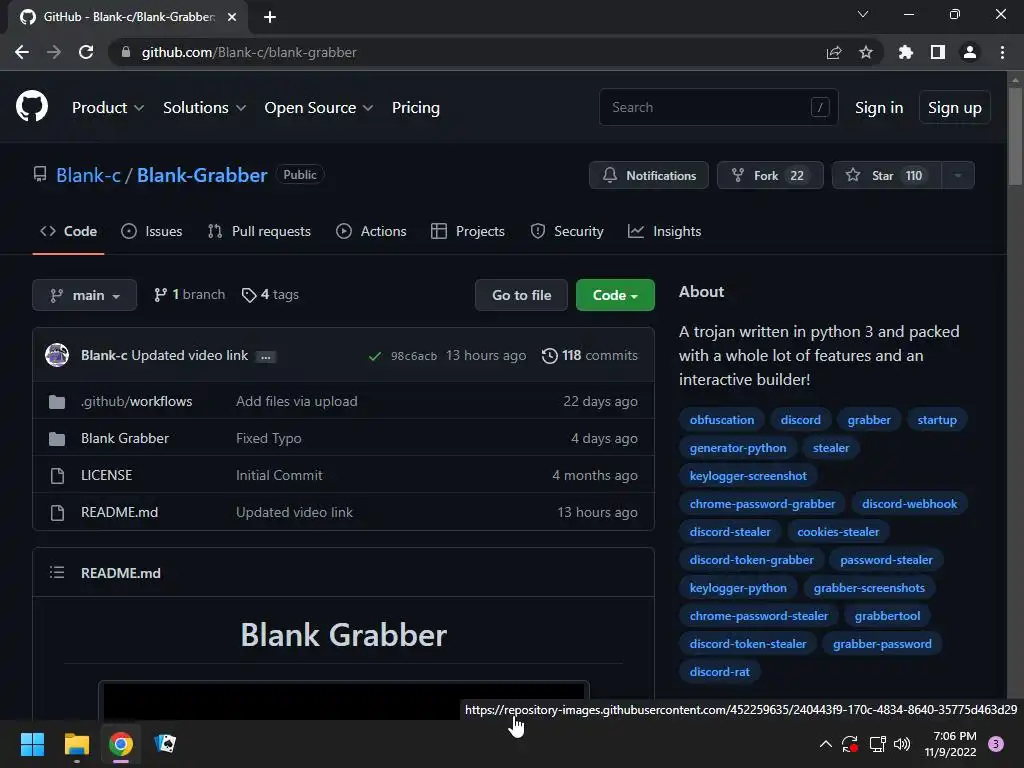Open the green Code dropdown button
The image size is (1024, 768).
coord(615,295)
